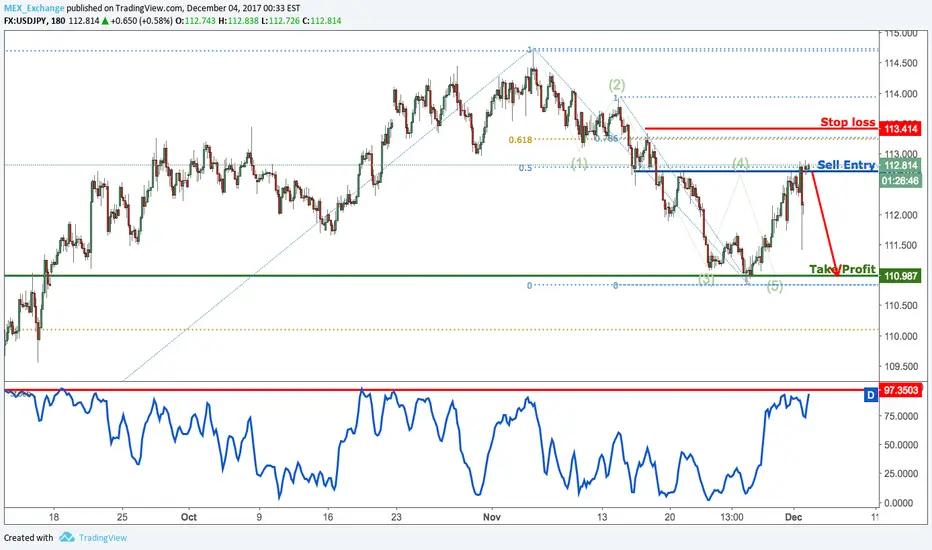Click the C:112.814 close value in header
The image size is (932, 550).
pyautogui.click(x=322, y=21)
